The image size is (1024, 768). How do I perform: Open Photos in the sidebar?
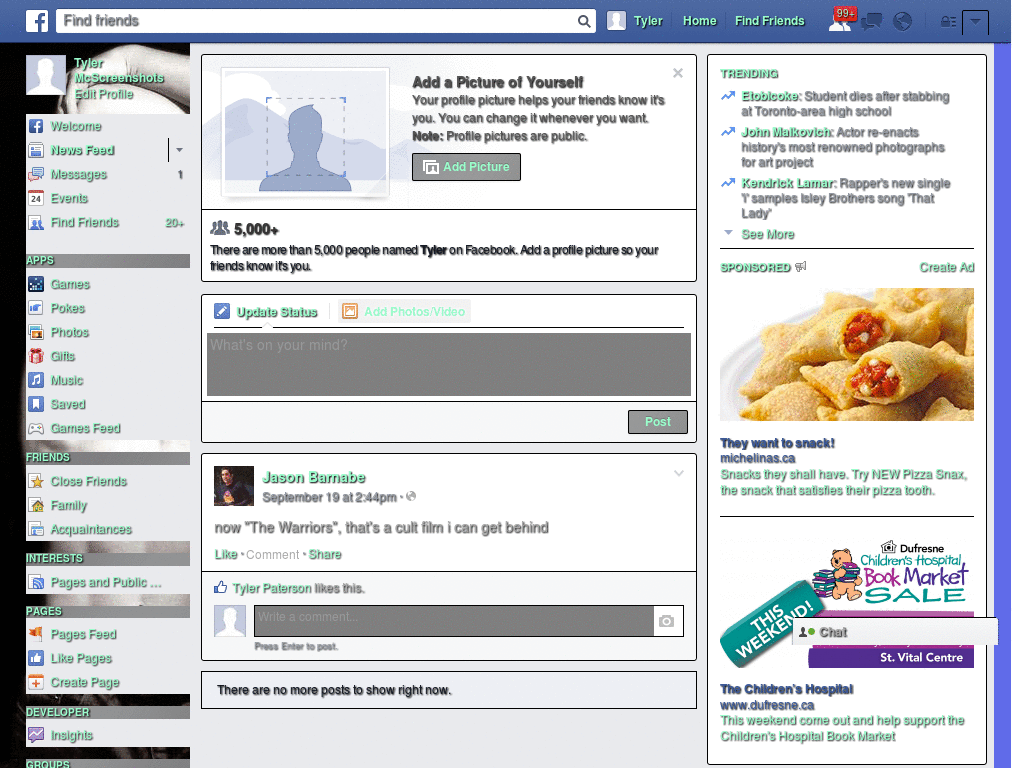69,332
